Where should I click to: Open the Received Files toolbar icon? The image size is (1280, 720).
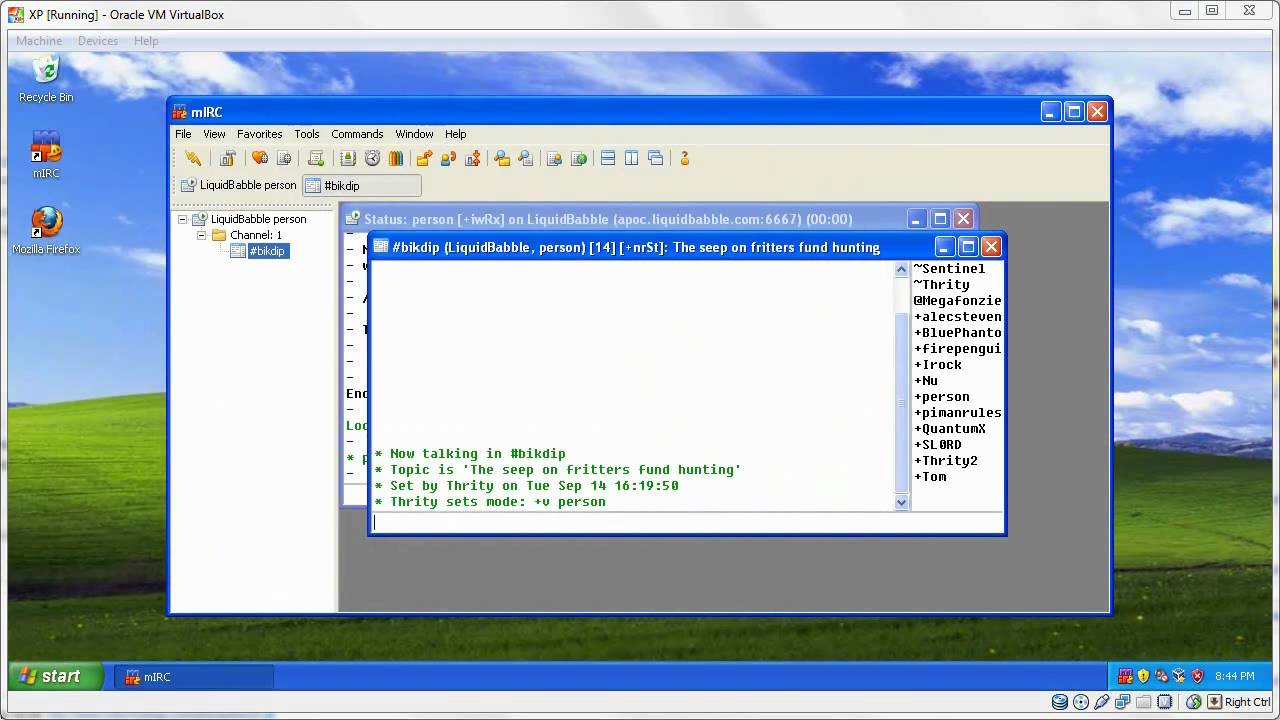[x=502, y=158]
